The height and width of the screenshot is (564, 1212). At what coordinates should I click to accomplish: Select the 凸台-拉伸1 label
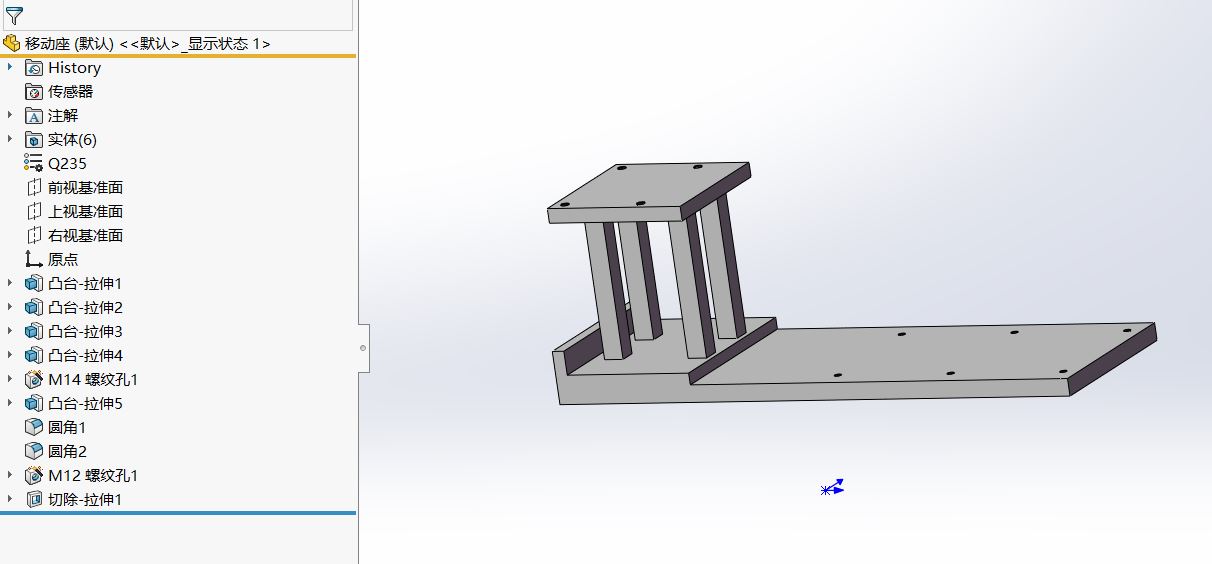pos(85,284)
